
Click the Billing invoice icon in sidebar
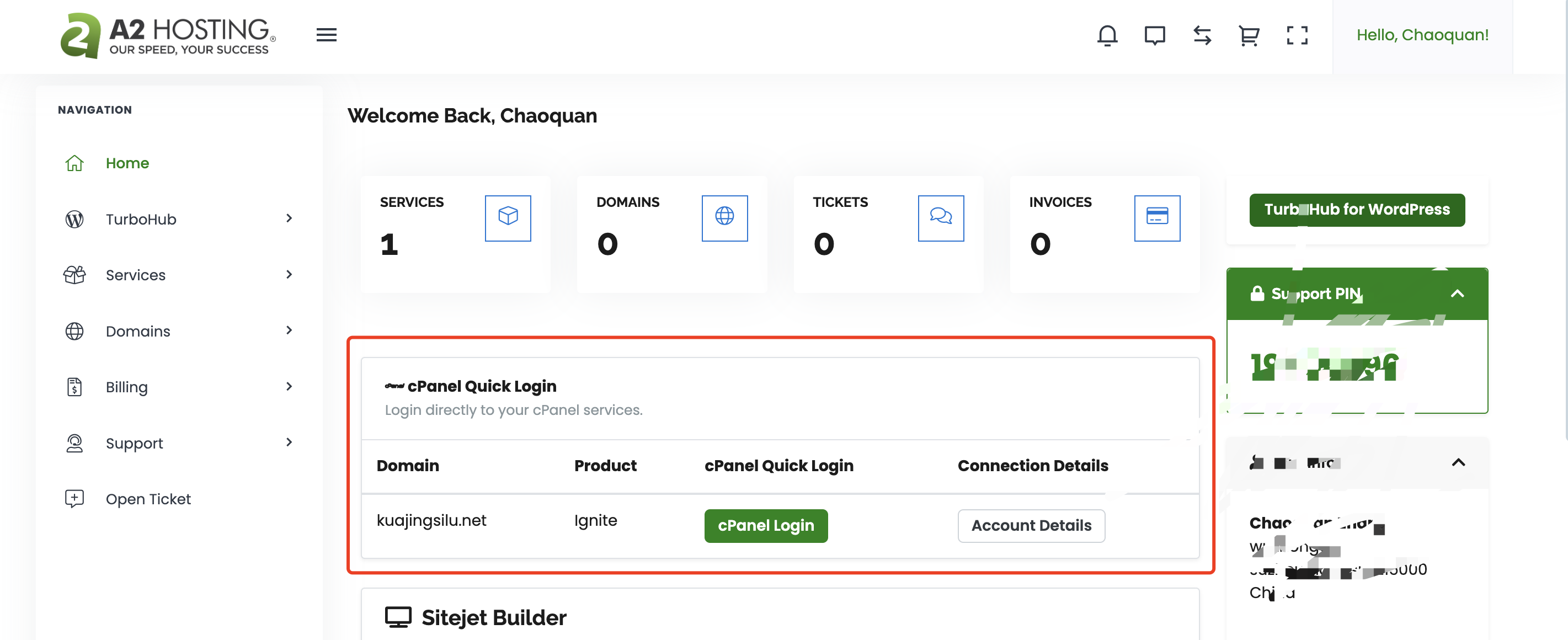(74, 387)
